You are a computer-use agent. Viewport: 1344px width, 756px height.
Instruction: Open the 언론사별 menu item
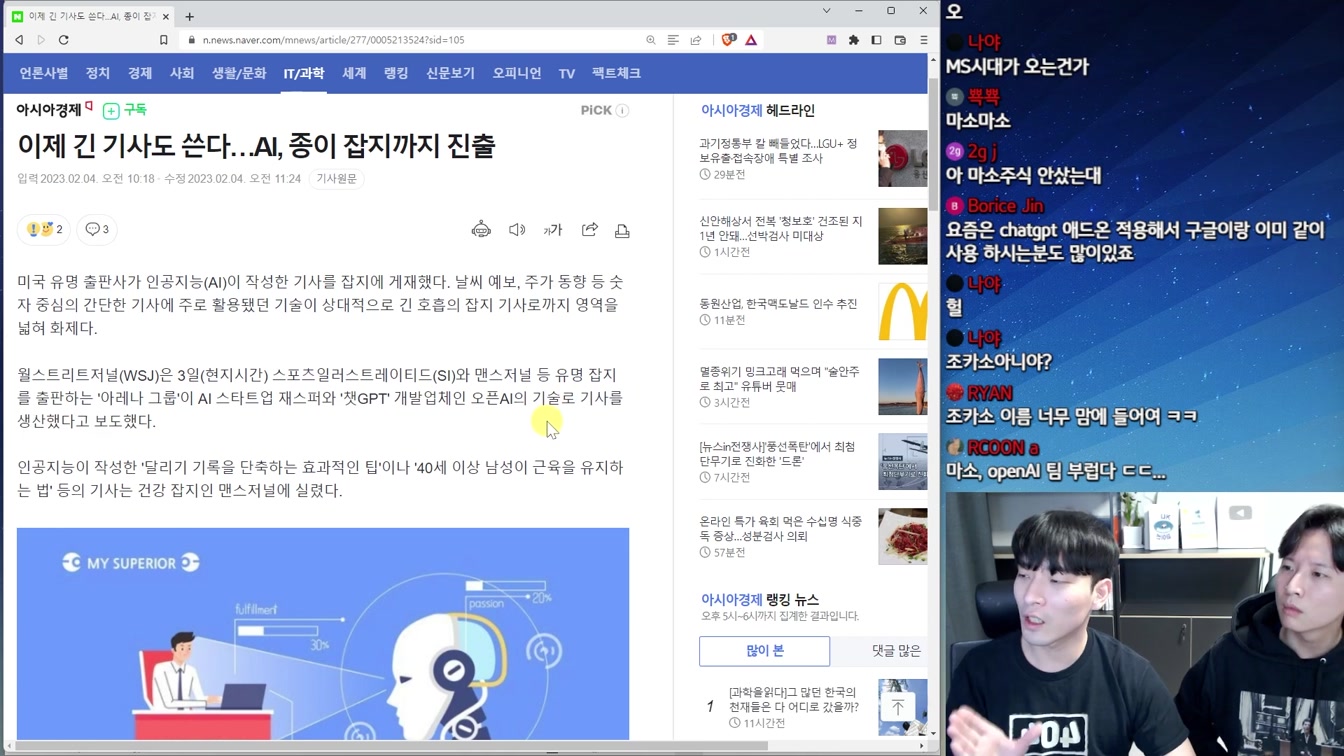tap(44, 73)
